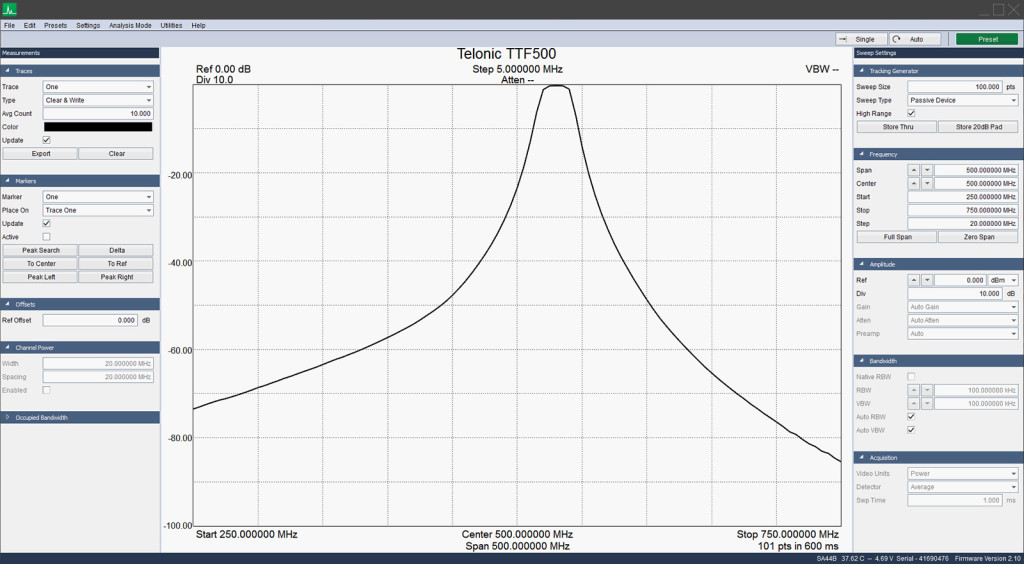Click the Single sweep button
Viewport: 1024px width, 564px height.
tap(860, 39)
